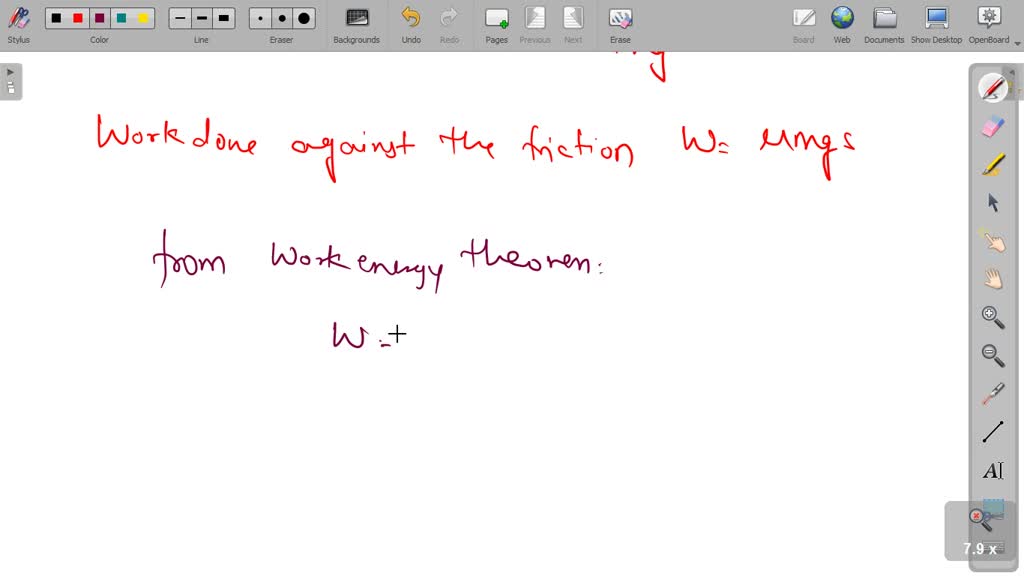Open the OpenBoard menu dropdown
The height and width of the screenshot is (576, 1024).
(988, 24)
